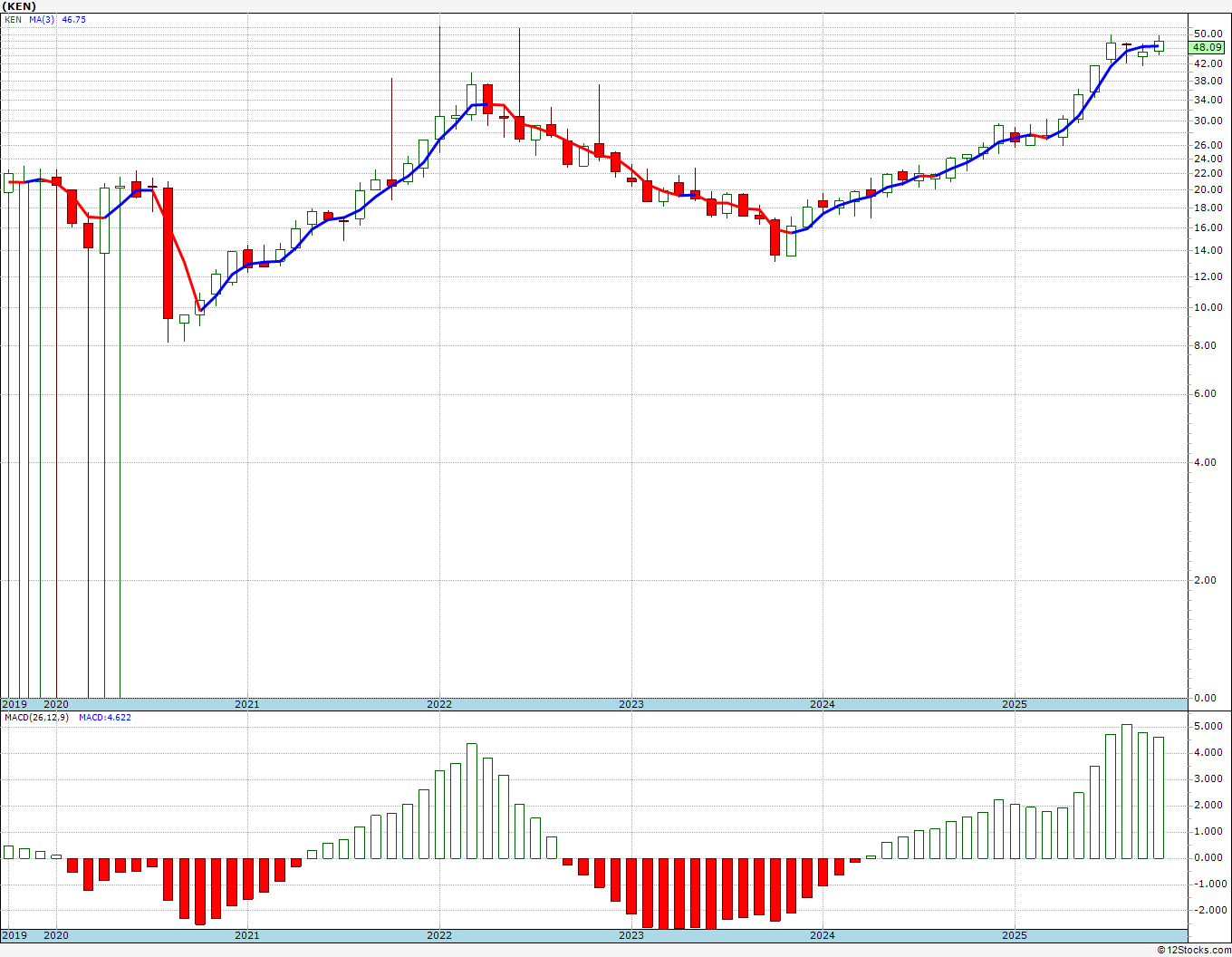The image size is (1232, 957).
Task: Select the moving average value 46.75
Action: [73, 19]
